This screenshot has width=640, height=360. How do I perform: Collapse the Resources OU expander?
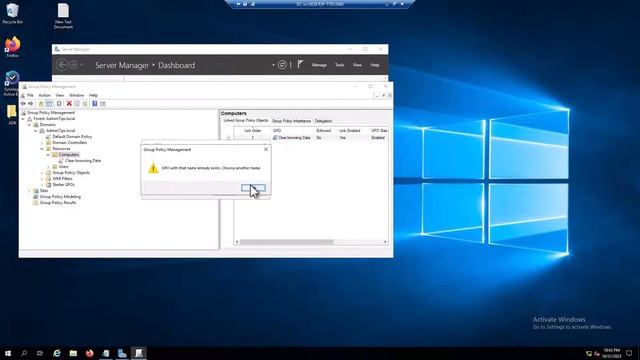pyautogui.click(x=42, y=149)
